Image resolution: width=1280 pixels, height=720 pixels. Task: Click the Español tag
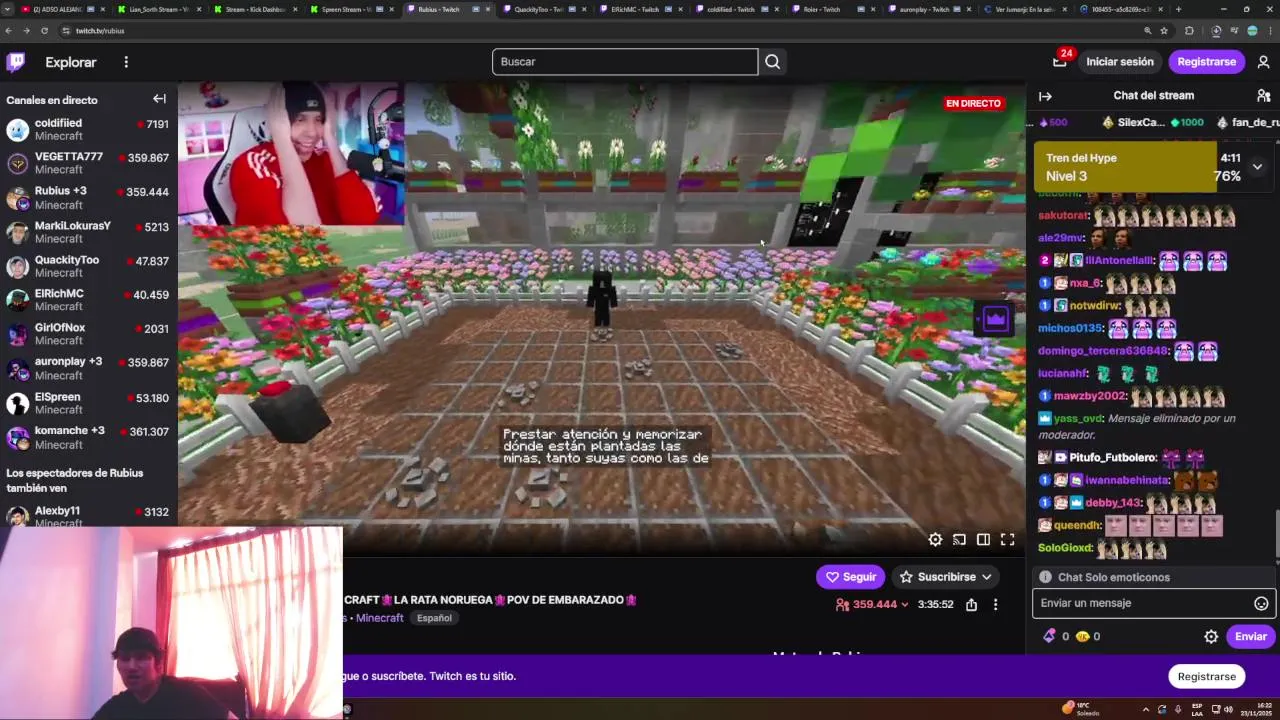pos(434,618)
